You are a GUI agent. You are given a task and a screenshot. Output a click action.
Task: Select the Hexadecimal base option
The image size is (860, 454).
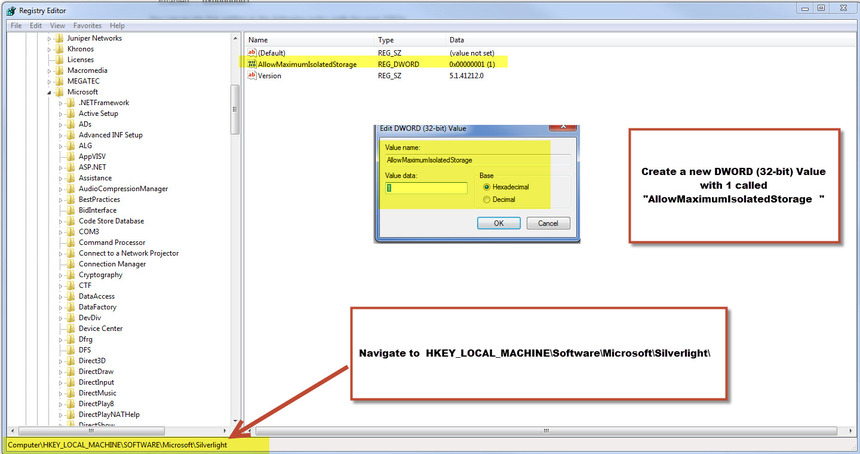tap(486, 187)
